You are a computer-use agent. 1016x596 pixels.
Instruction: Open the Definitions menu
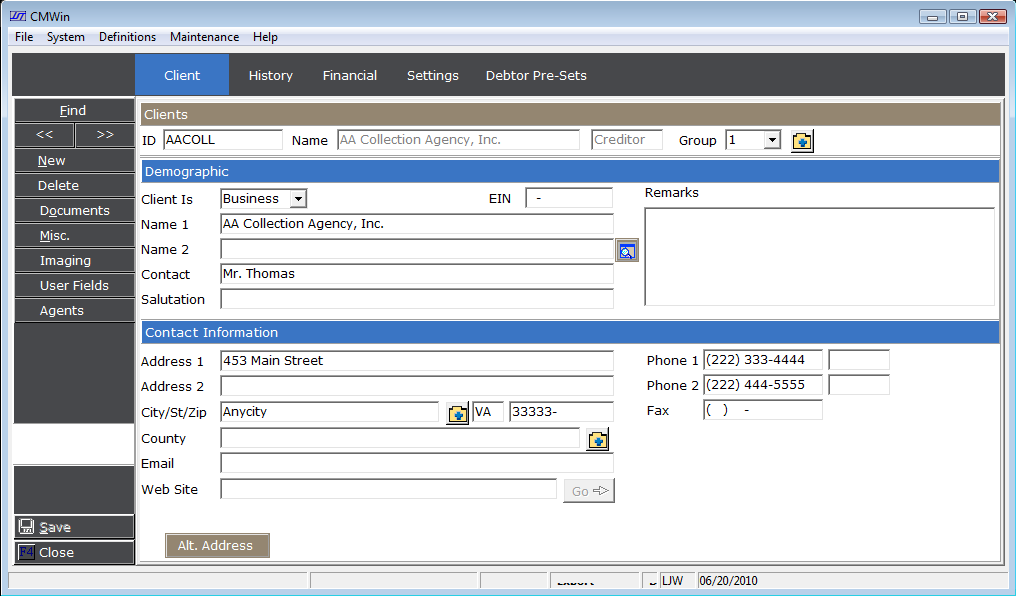(127, 37)
